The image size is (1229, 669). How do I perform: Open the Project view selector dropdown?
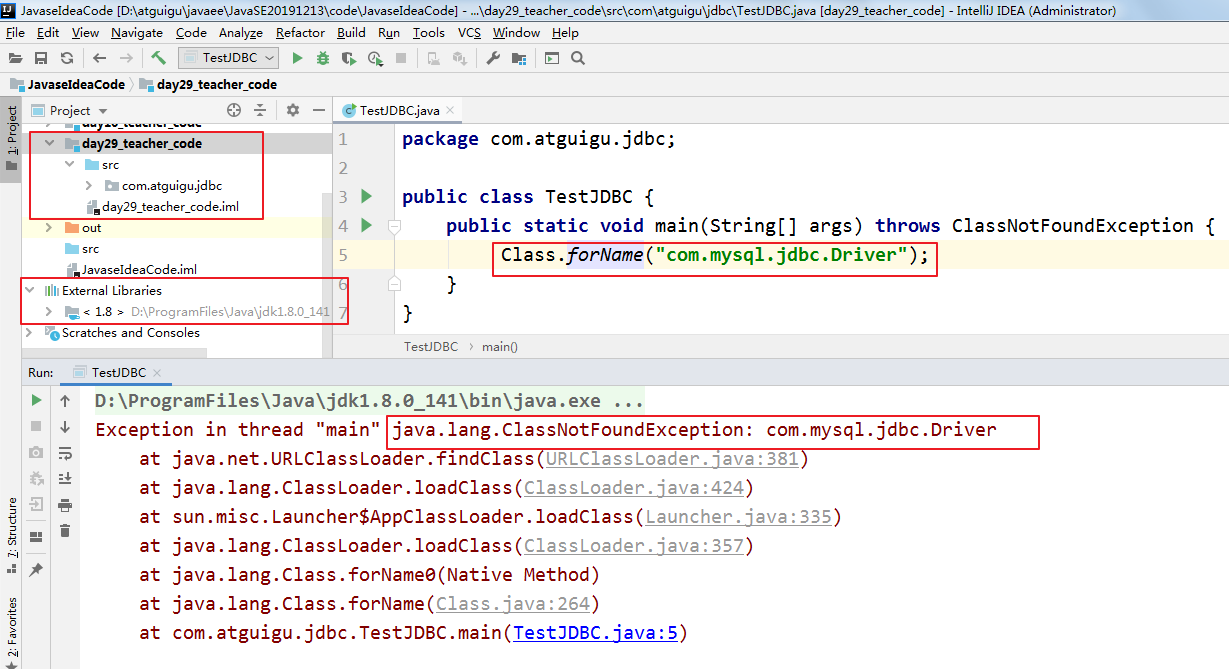click(70, 110)
